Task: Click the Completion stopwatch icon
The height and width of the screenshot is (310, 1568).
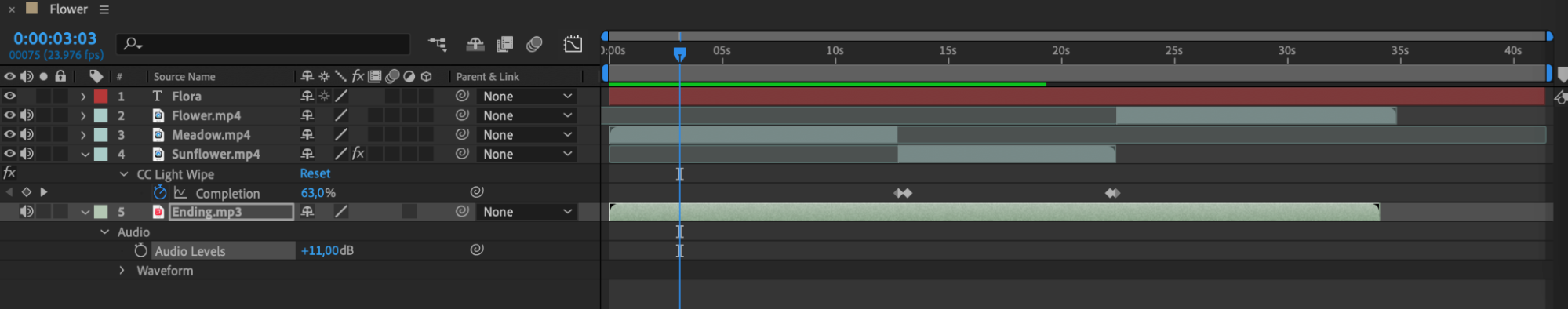Action: coord(160,192)
